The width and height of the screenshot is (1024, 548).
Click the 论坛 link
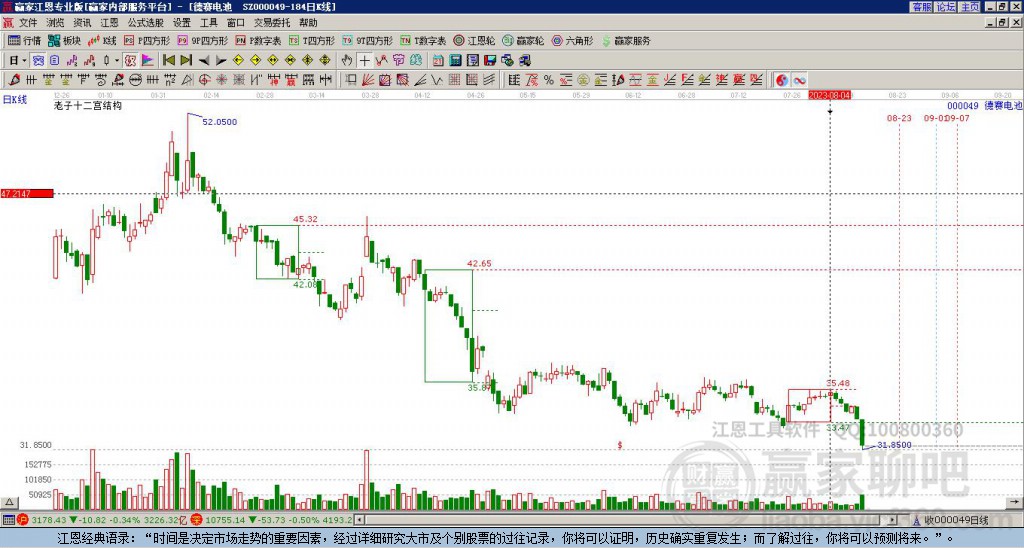pos(945,7)
